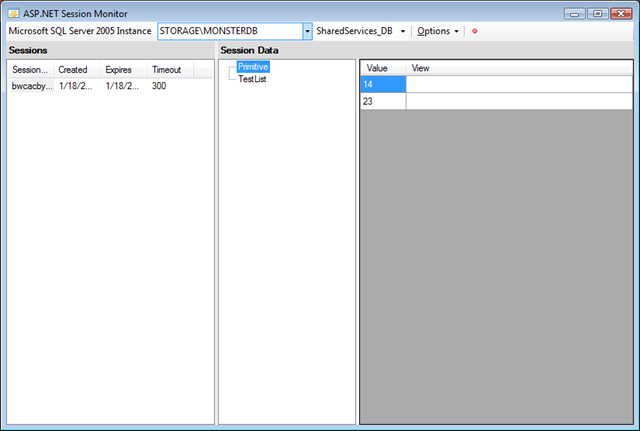Select the cell with value 23
640x431 pixels.
point(383,101)
